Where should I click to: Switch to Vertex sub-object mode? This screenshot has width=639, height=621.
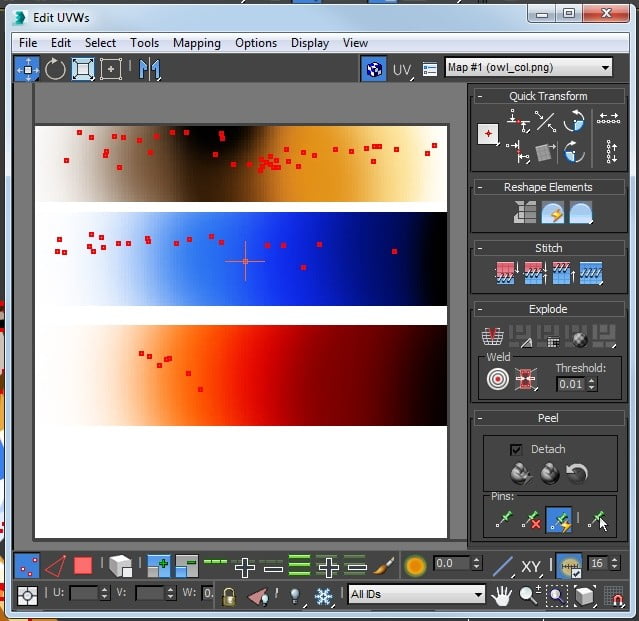pyautogui.click(x=27, y=566)
